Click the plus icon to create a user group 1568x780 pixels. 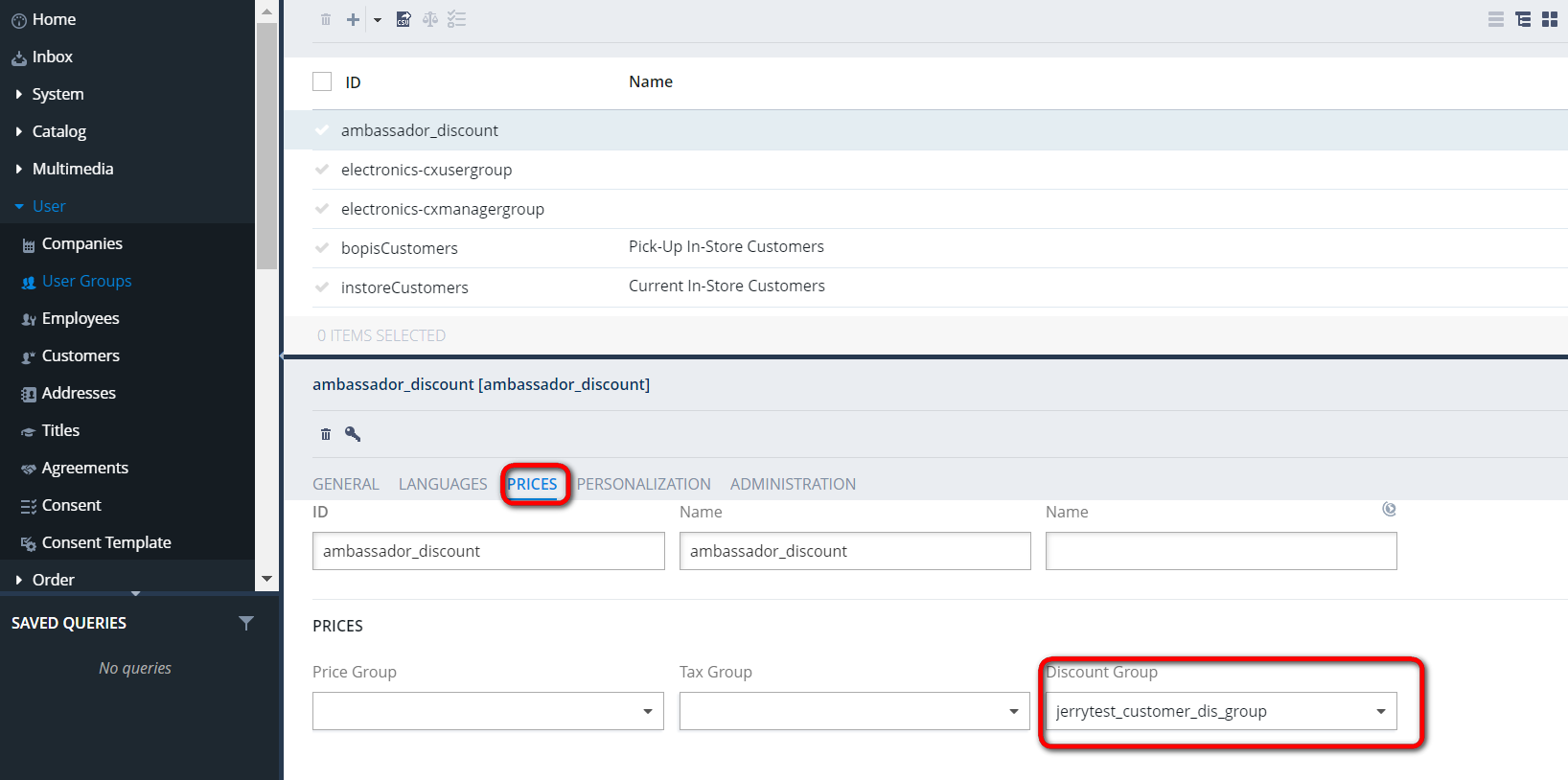[353, 20]
